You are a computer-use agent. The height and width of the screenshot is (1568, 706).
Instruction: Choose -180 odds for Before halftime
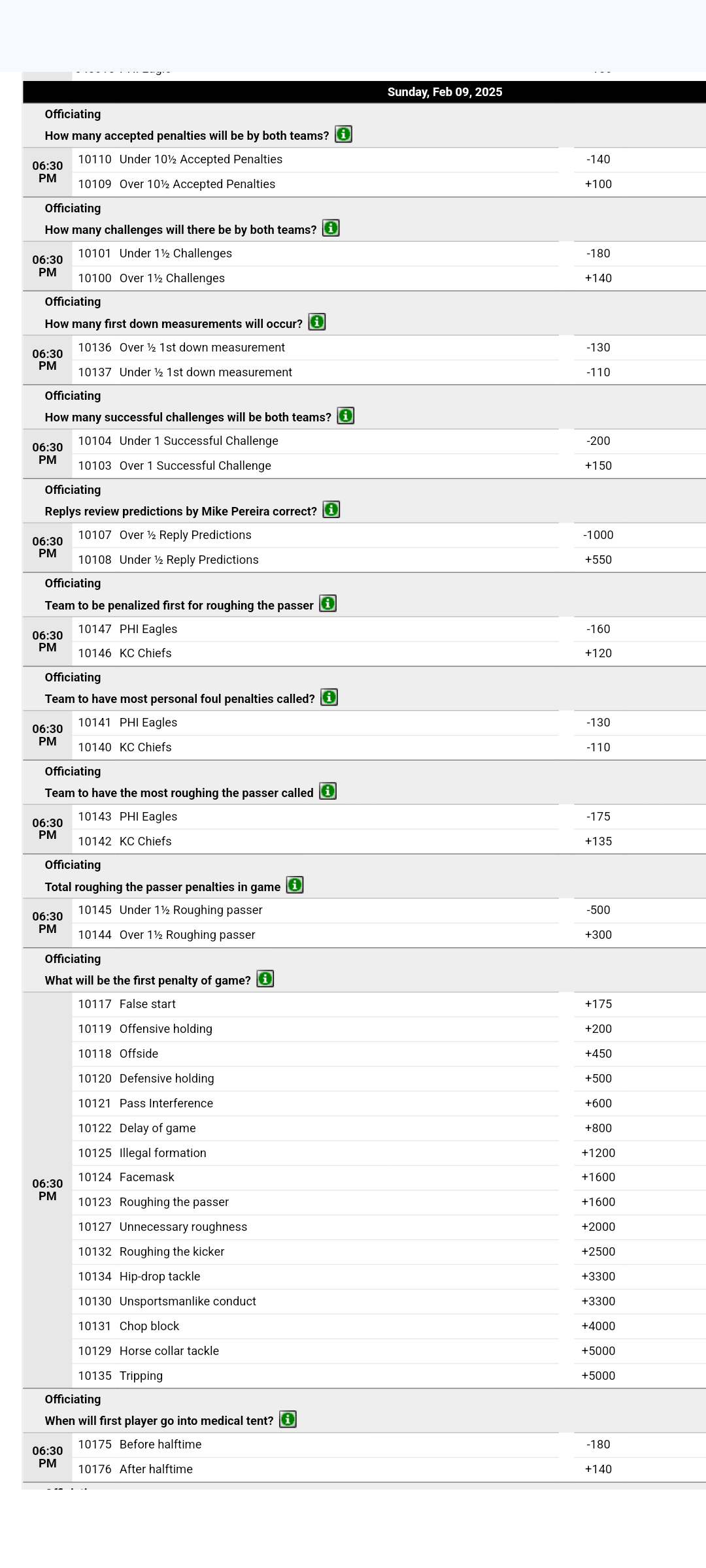point(598,1445)
